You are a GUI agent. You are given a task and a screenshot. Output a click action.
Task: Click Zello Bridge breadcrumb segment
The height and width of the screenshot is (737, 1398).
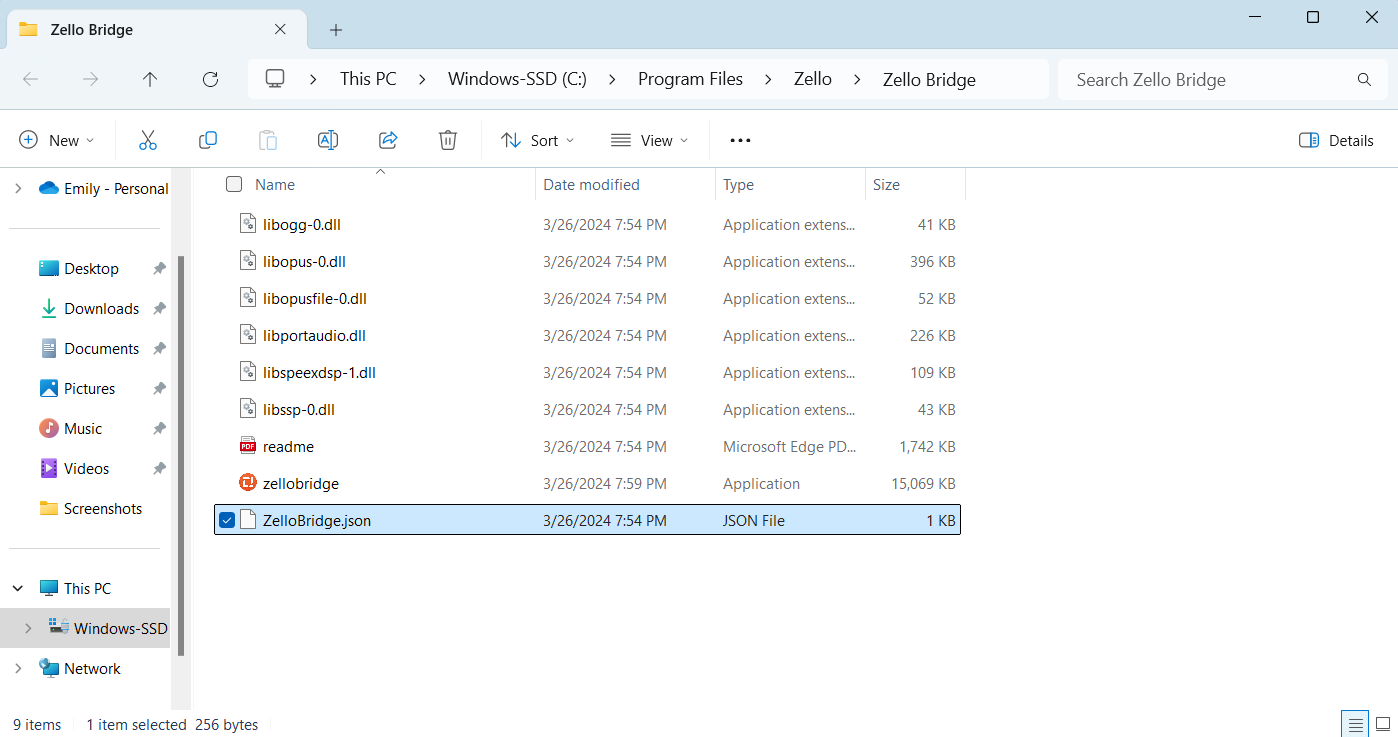point(929,79)
